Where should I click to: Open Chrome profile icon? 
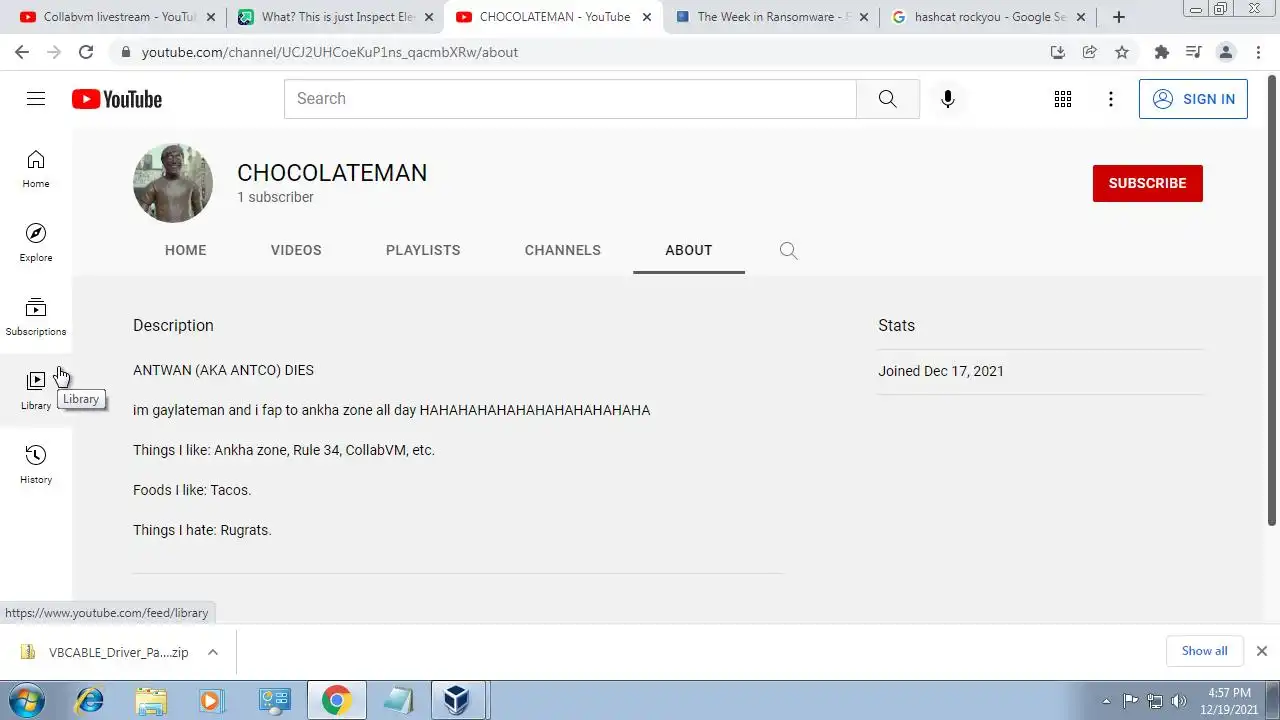(1226, 52)
